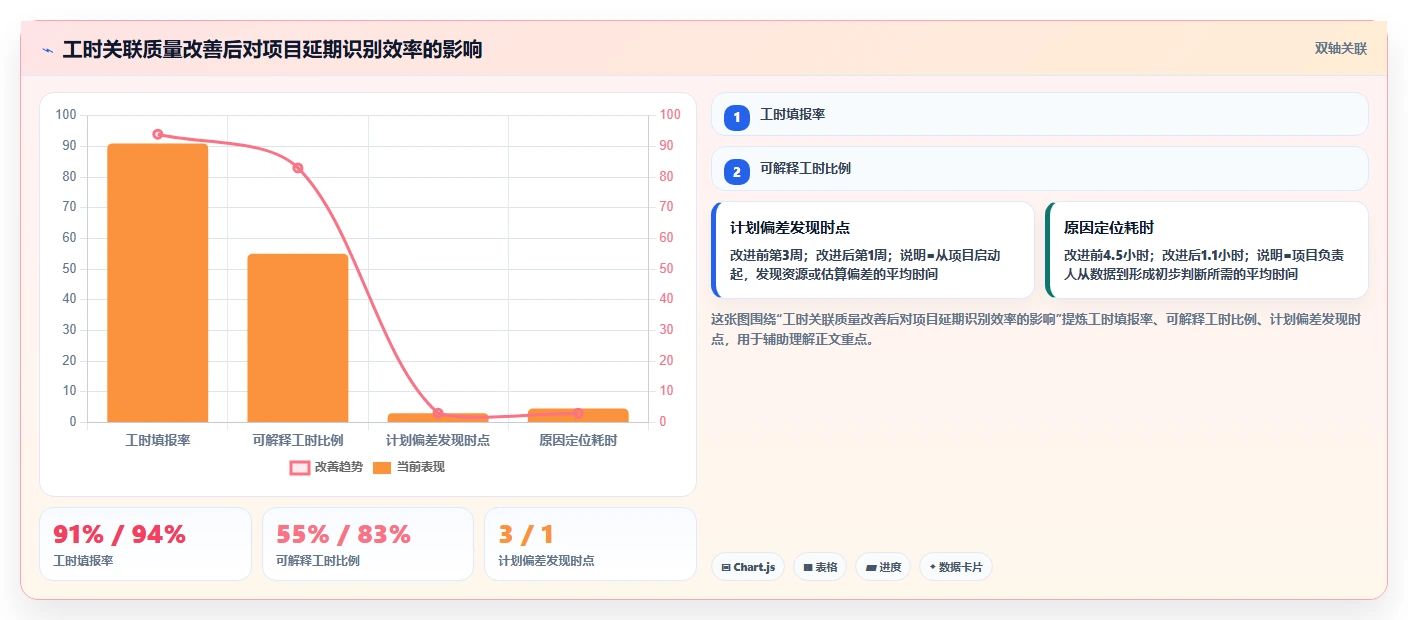Screen dimensions: 1408x620
Task: Open the 可解释工时比例 list item
Action: click(1040, 169)
